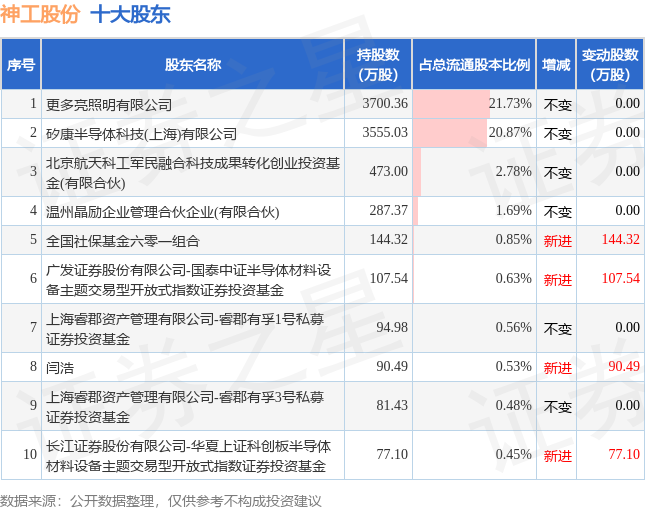Click the 十大股东 heading
The width and height of the screenshot is (645, 510).
tap(130, 15)
